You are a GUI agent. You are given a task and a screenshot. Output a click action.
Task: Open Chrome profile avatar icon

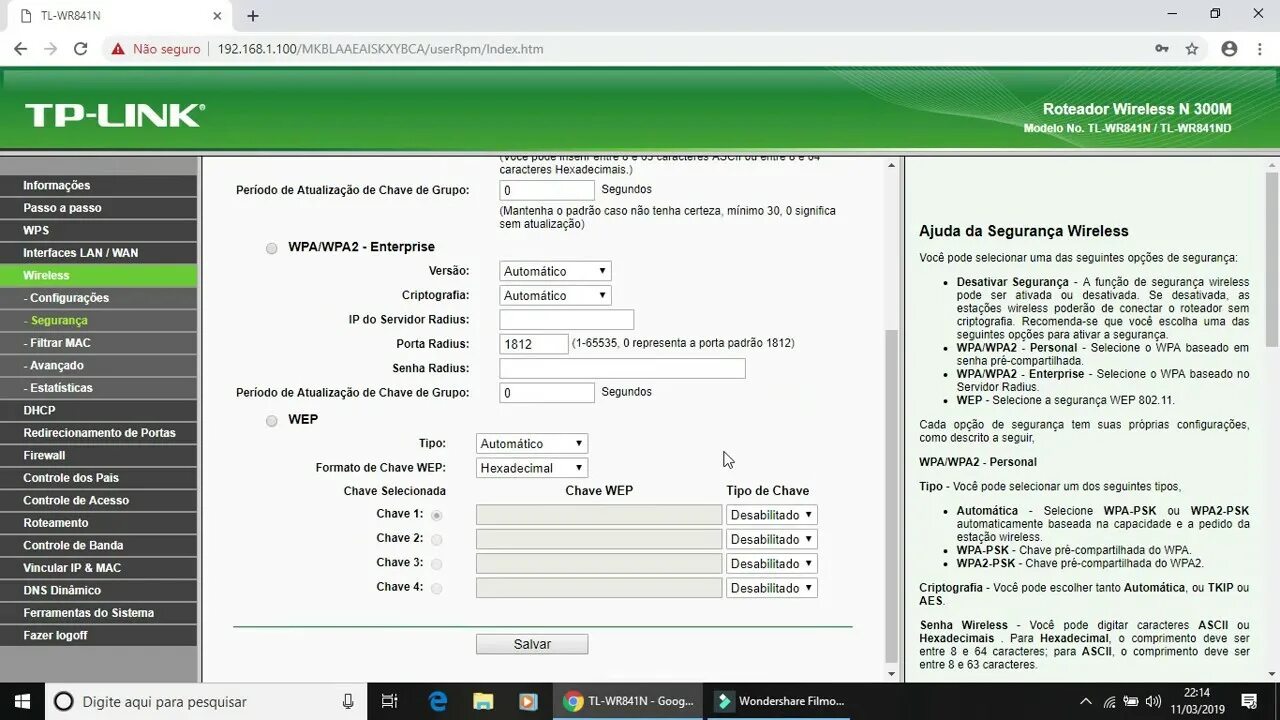(x=1229, y=48)
